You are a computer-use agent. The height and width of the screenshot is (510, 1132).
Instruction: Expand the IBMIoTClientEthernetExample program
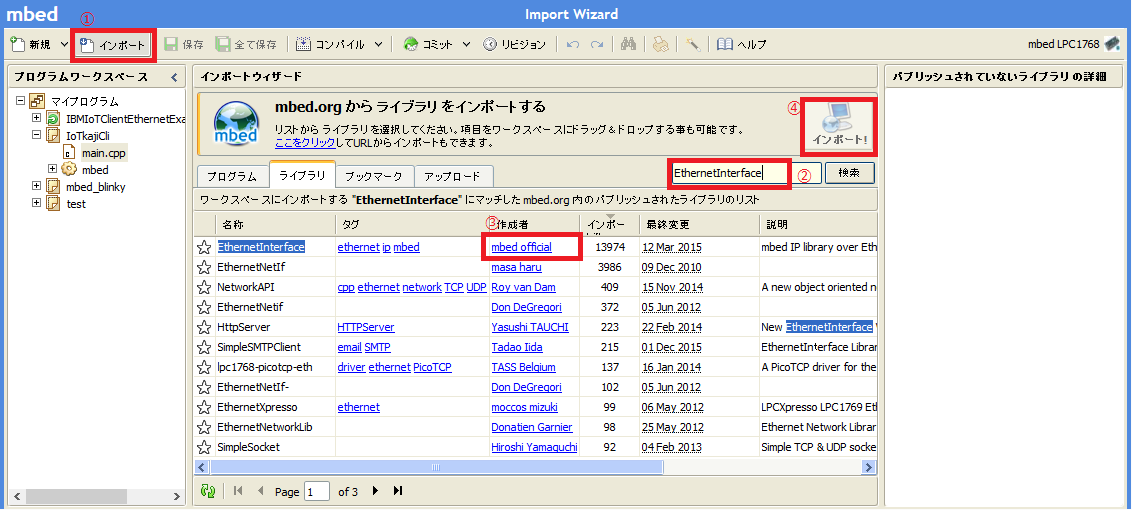36,118
